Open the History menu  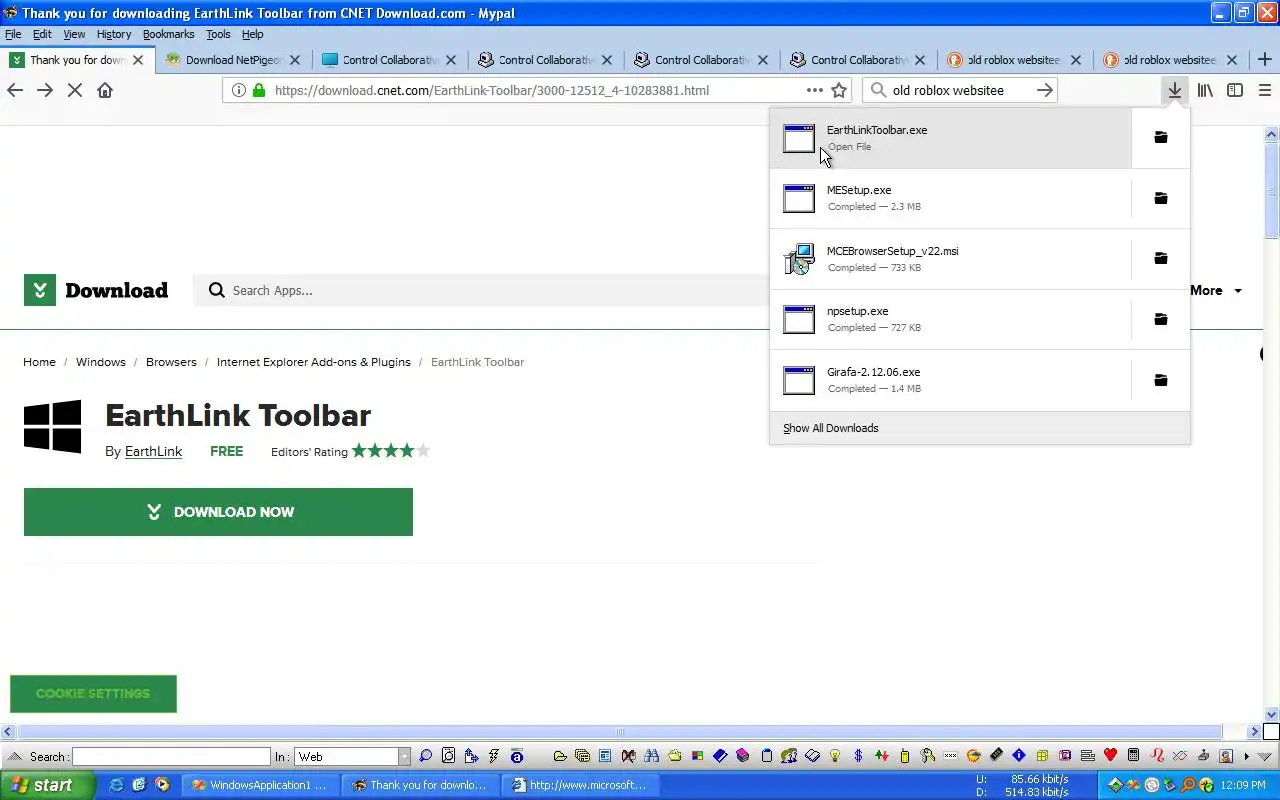[114, 34]
